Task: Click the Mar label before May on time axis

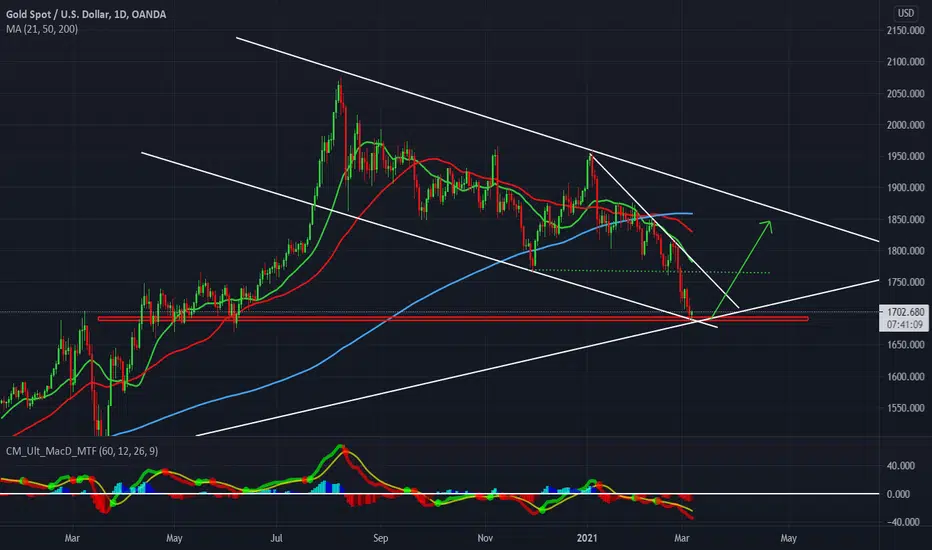Action: (72, 538)
